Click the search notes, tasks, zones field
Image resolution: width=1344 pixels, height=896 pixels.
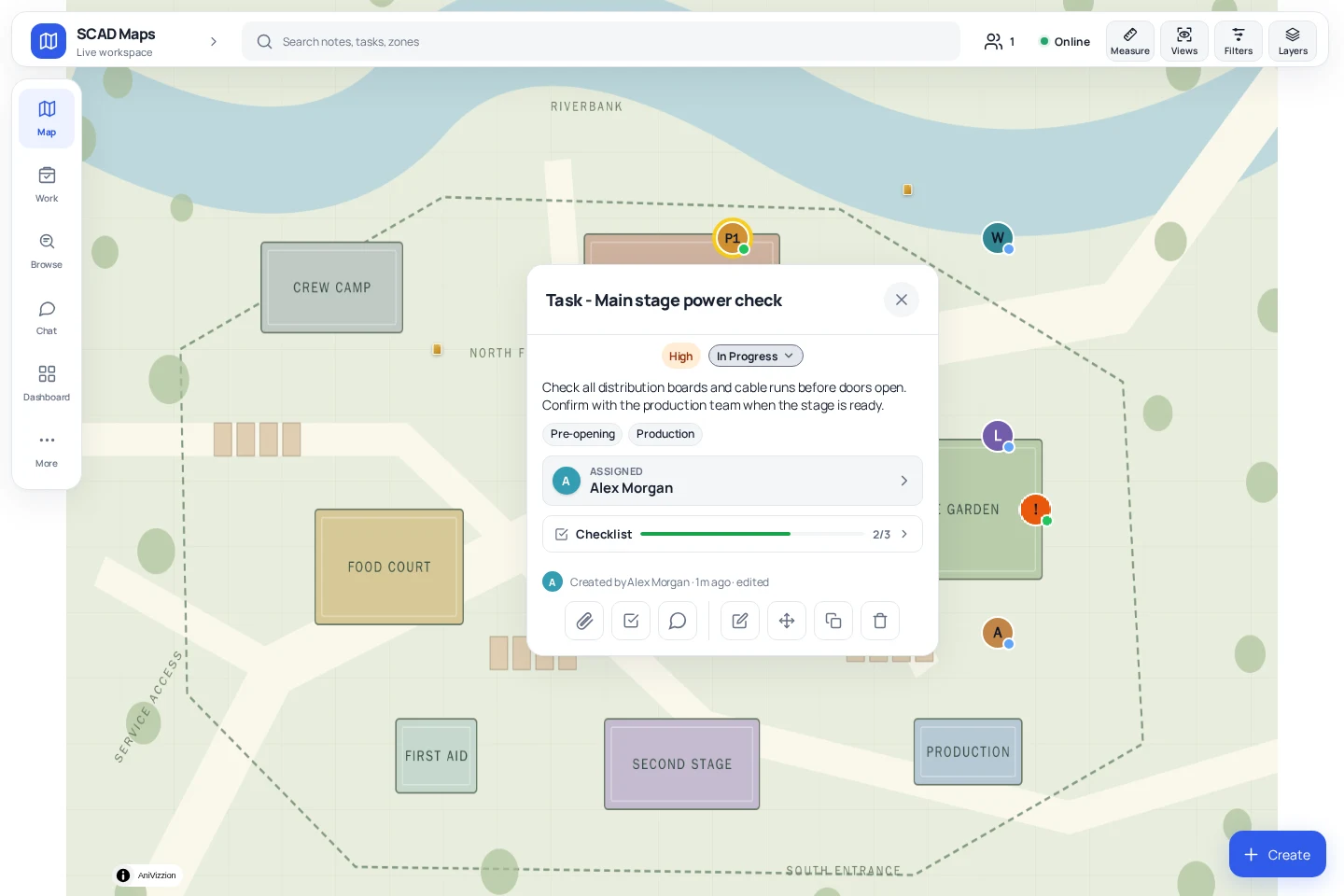tap(601, 41)
